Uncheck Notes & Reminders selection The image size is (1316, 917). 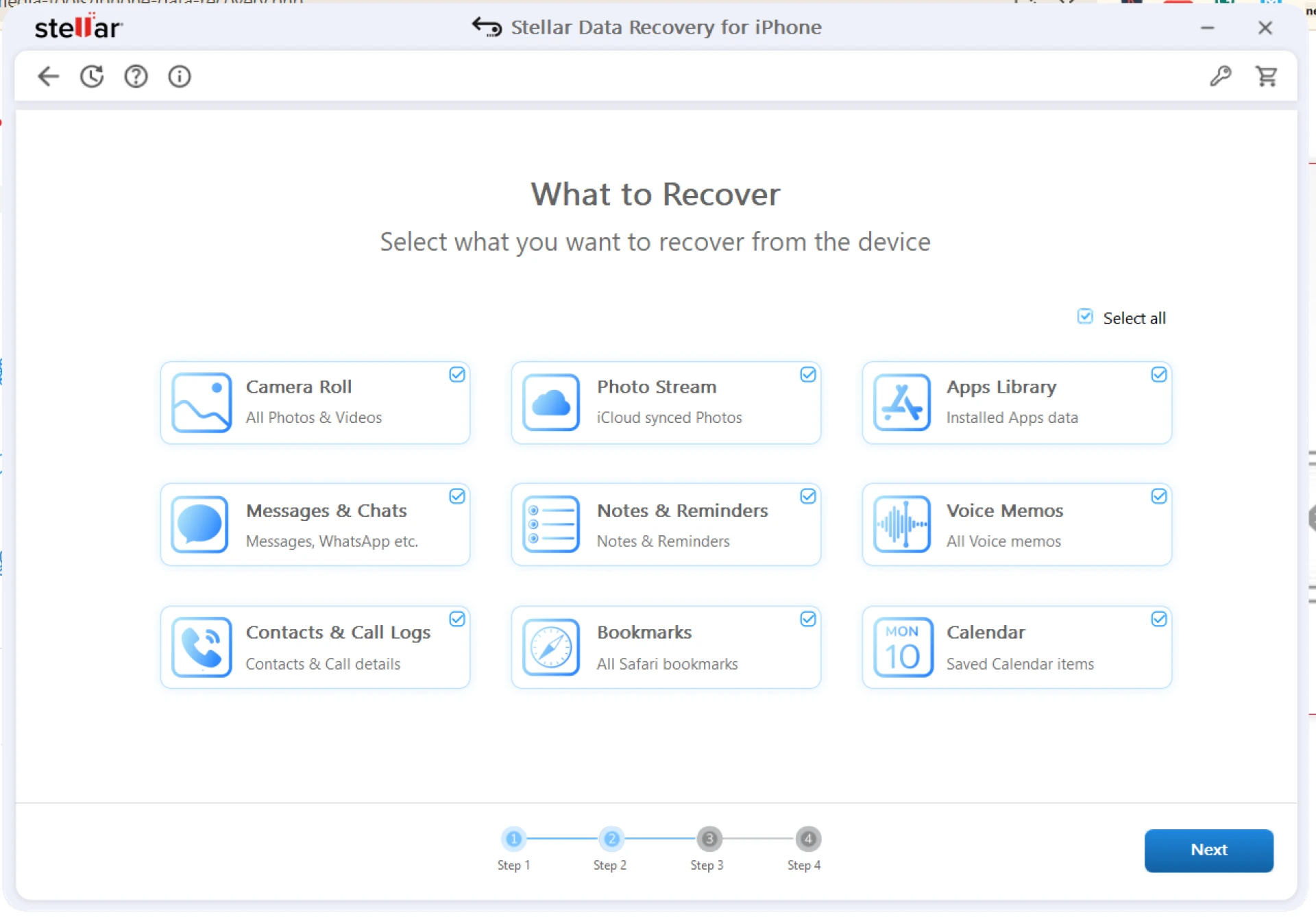(x=807, y=496)
